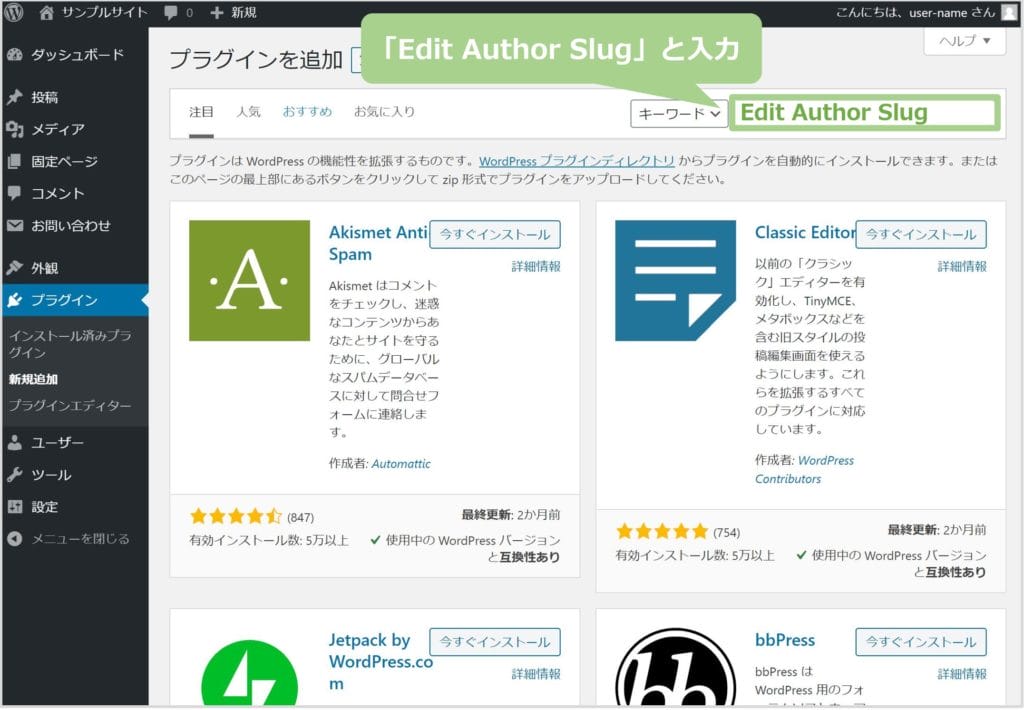Image resolution: width=1024 pixels, height=710 pixels.
Task: Click the plus icon for 新規
Action: pos(217,12)
